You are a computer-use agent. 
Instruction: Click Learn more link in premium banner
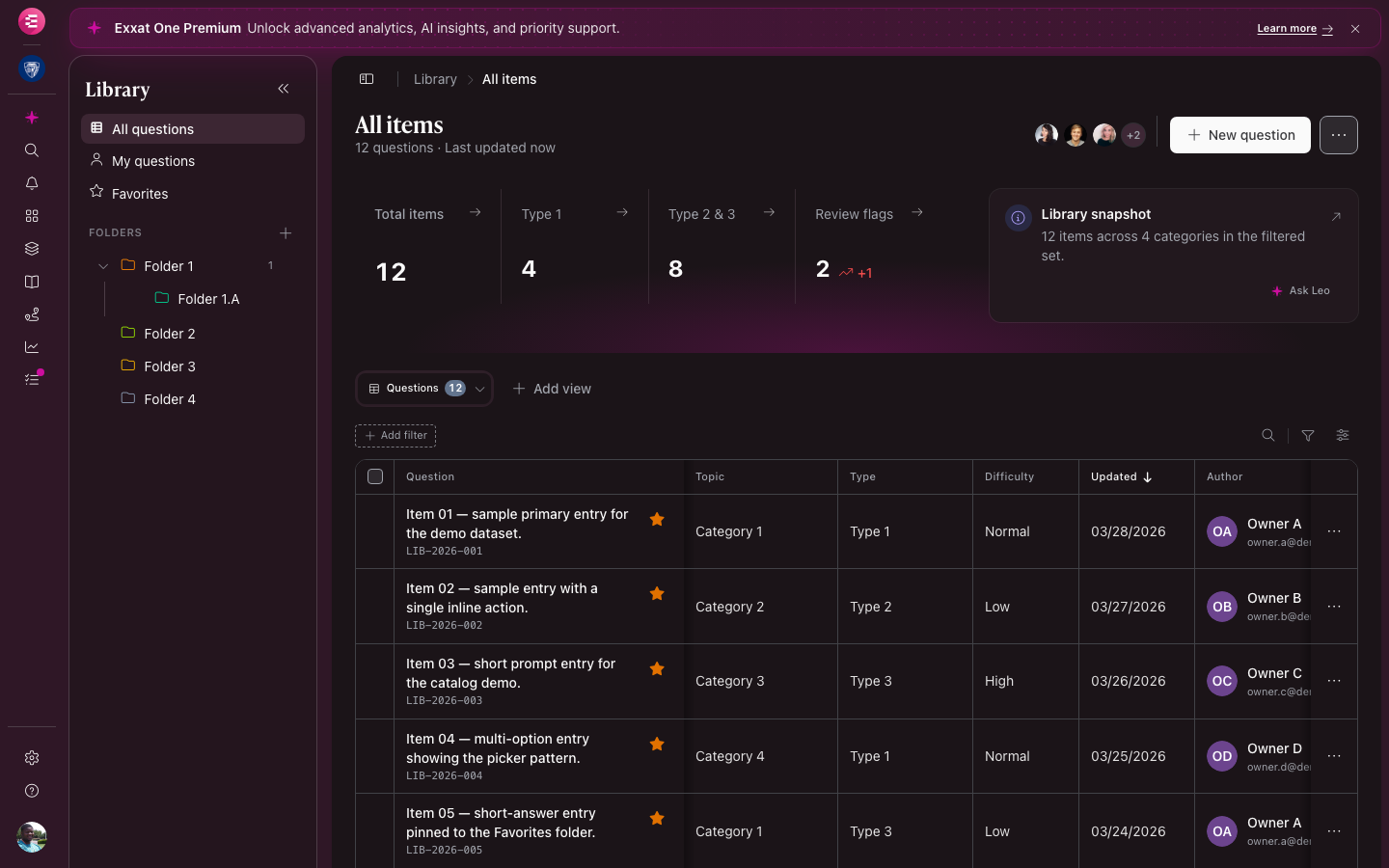click(x=1294, y=29)
